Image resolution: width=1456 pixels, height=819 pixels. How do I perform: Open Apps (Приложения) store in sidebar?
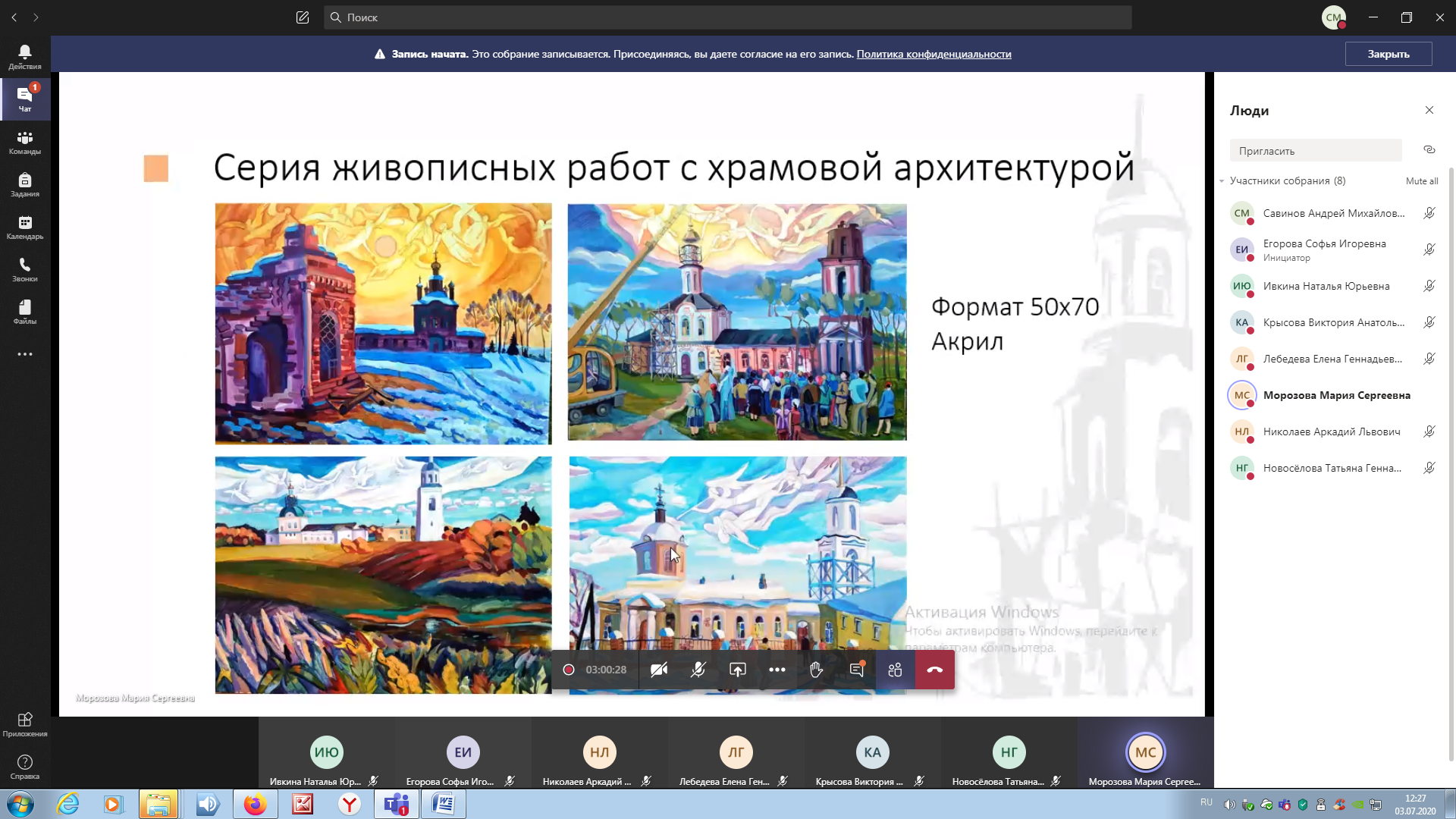tap(25, 724)
